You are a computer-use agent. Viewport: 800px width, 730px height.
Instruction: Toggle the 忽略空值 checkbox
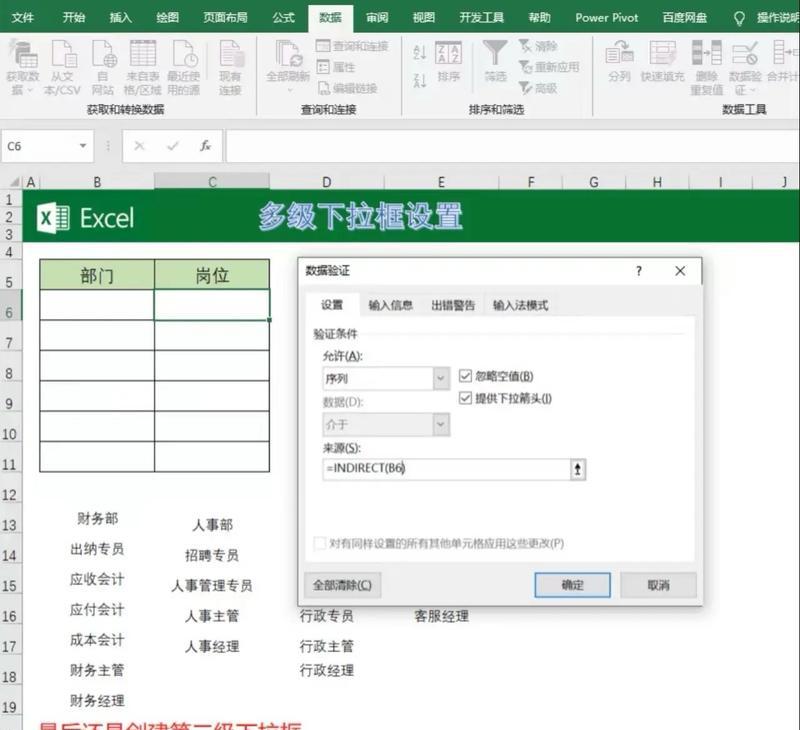(465, 376)
